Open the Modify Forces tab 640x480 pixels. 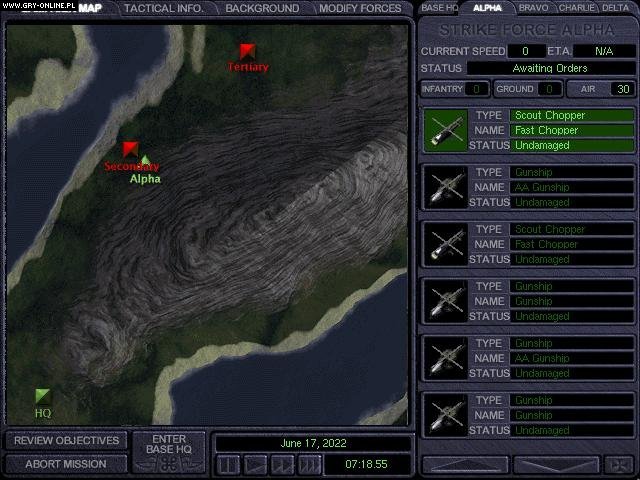coord(360,8)
